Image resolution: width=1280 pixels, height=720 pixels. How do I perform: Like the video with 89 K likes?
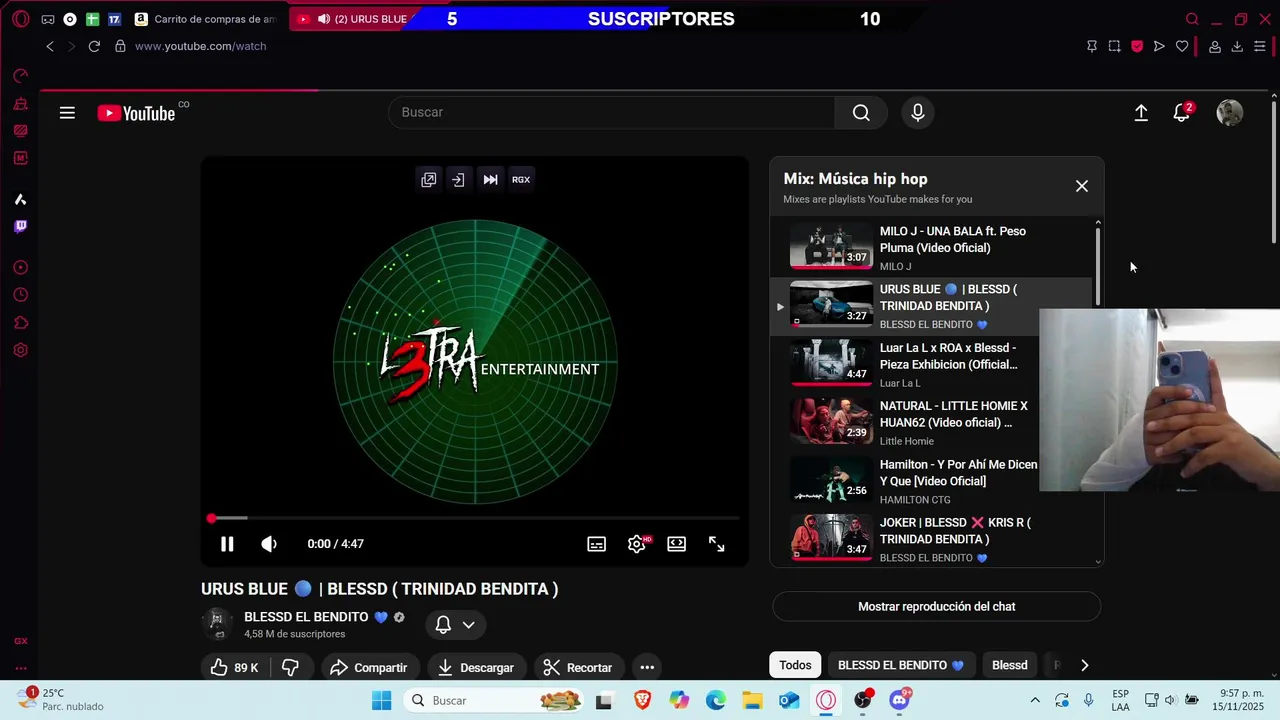[x=234, y=667]
